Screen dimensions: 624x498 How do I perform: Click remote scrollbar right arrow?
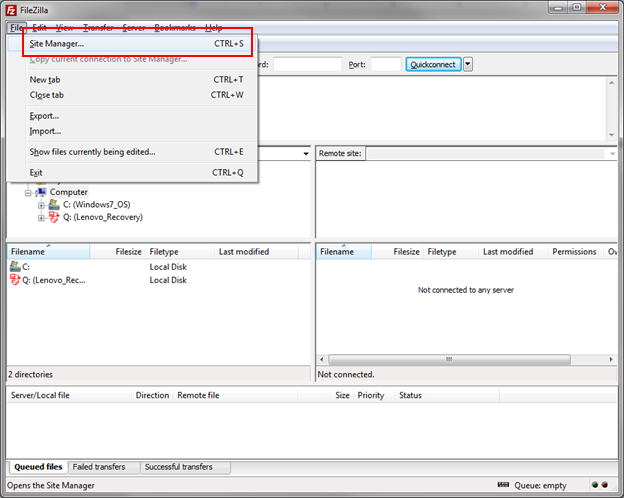click(611, 359)
